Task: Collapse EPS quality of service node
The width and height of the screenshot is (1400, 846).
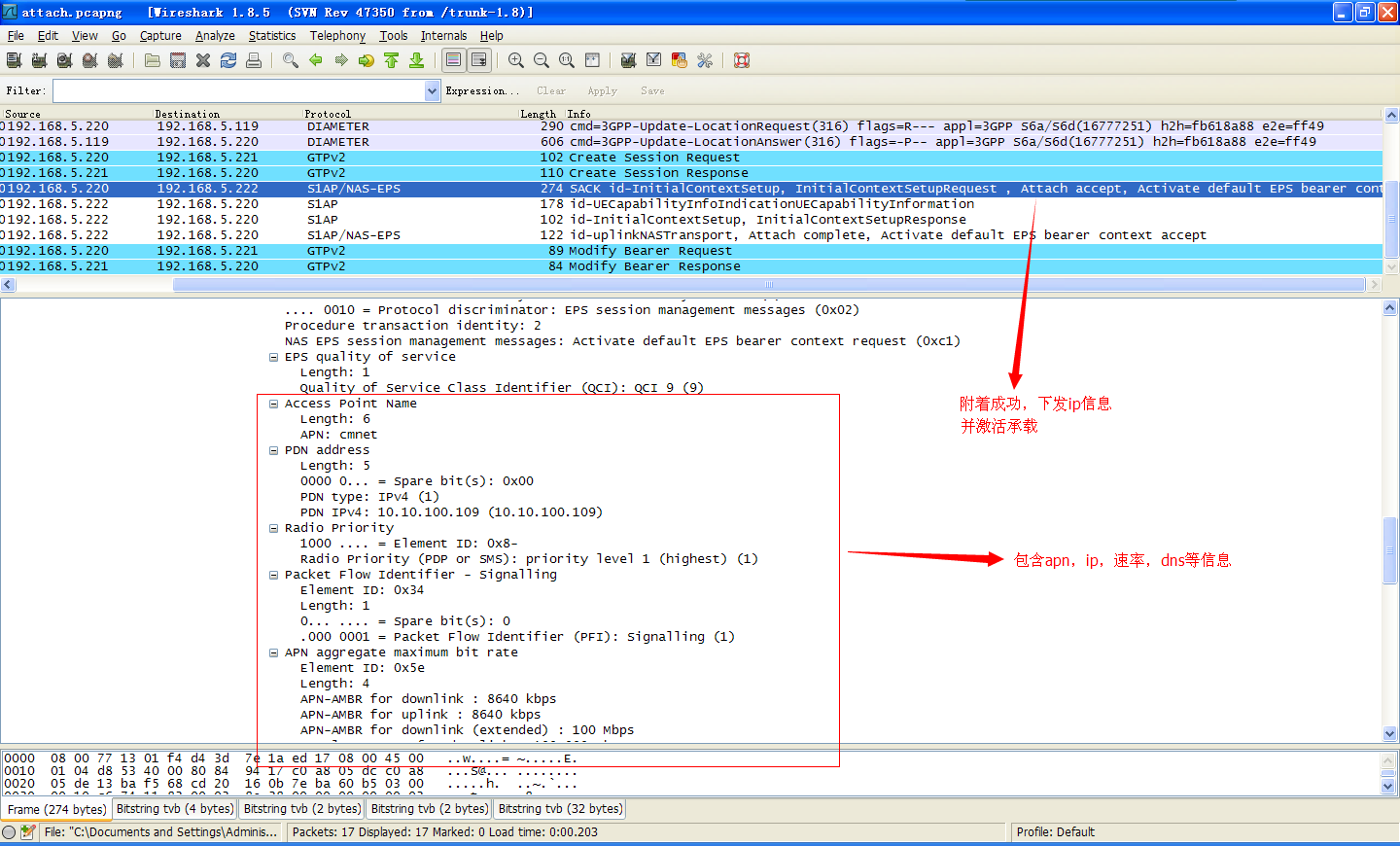Action: (273, 357)
